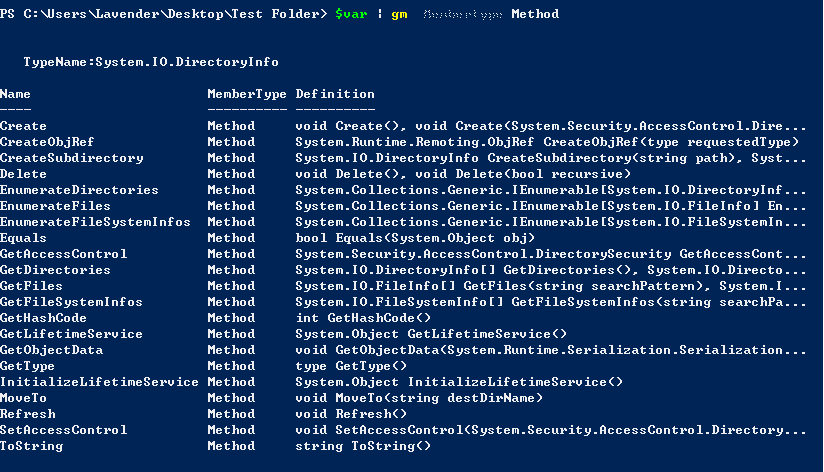824x472 pixels.
Task: Click the Name column header
Action: 16,94
